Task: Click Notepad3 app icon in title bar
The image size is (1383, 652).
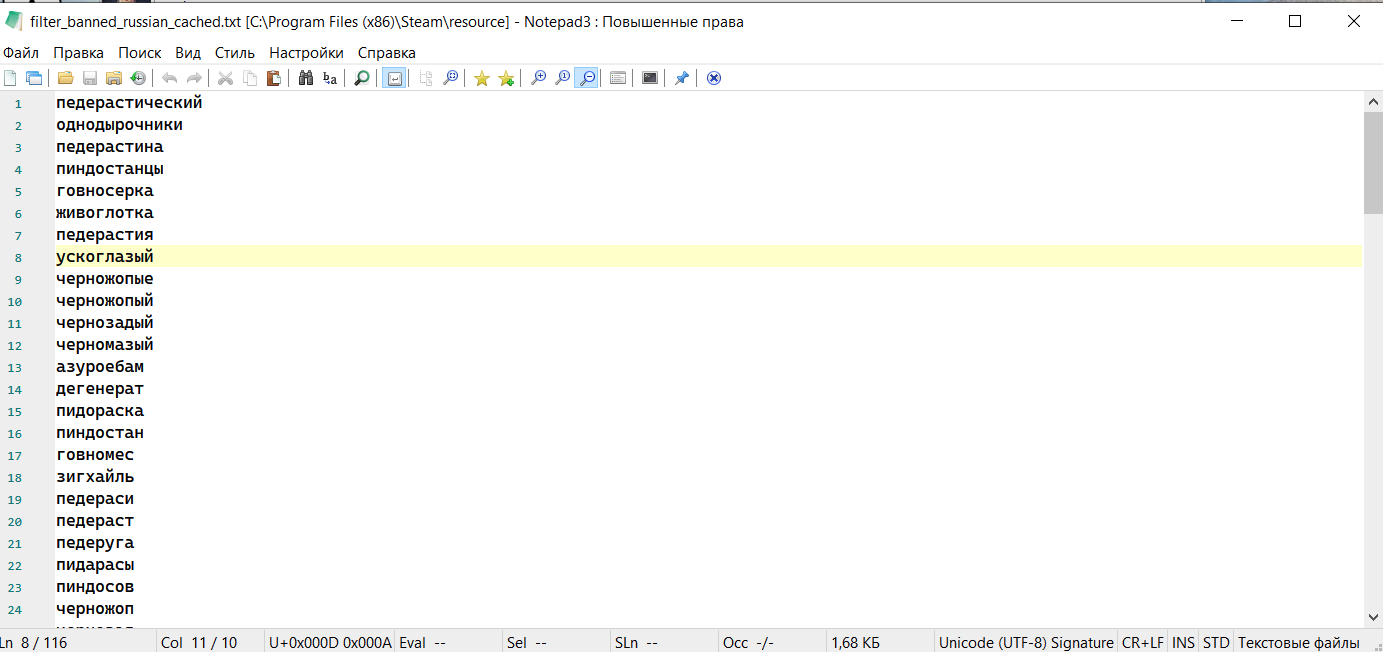Action: [14, 21]
